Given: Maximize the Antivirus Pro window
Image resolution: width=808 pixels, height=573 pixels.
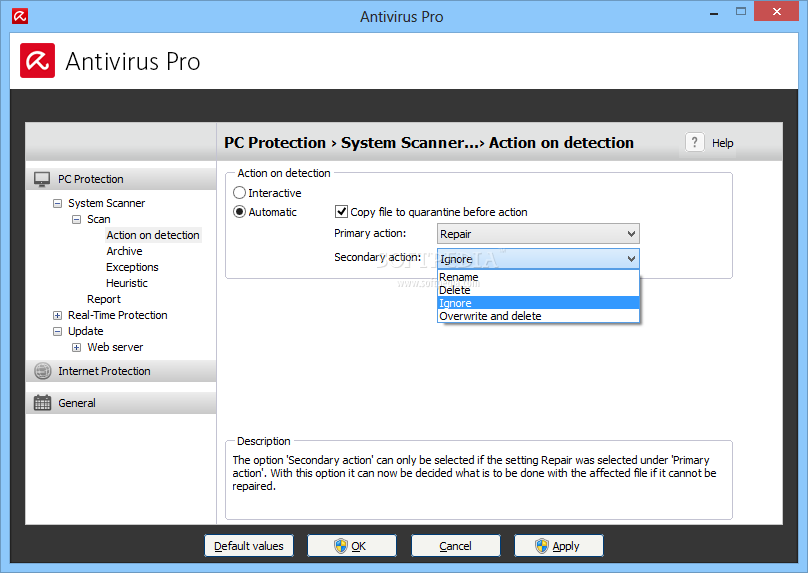Looking at the screenshot, I should pyautogui.click(x=741, y=11).
